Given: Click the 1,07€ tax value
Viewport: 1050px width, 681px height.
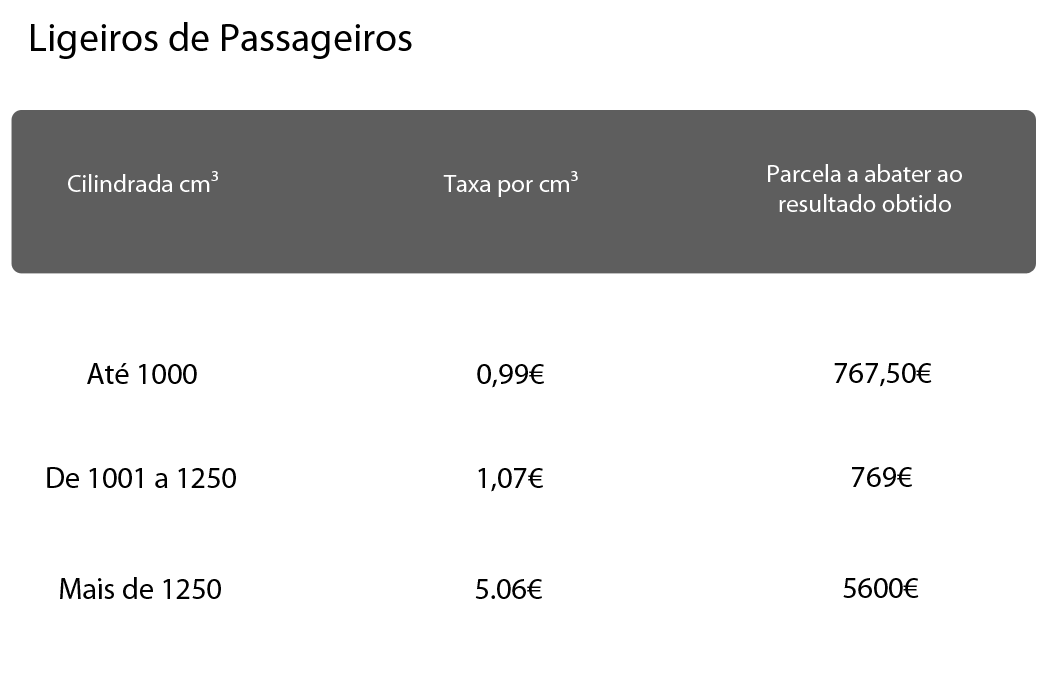Looking at the screenshot, I should point(510,479).
